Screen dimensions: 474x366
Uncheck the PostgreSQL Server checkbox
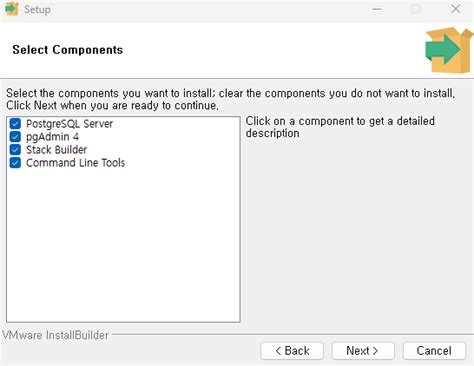tap(15, 124)
